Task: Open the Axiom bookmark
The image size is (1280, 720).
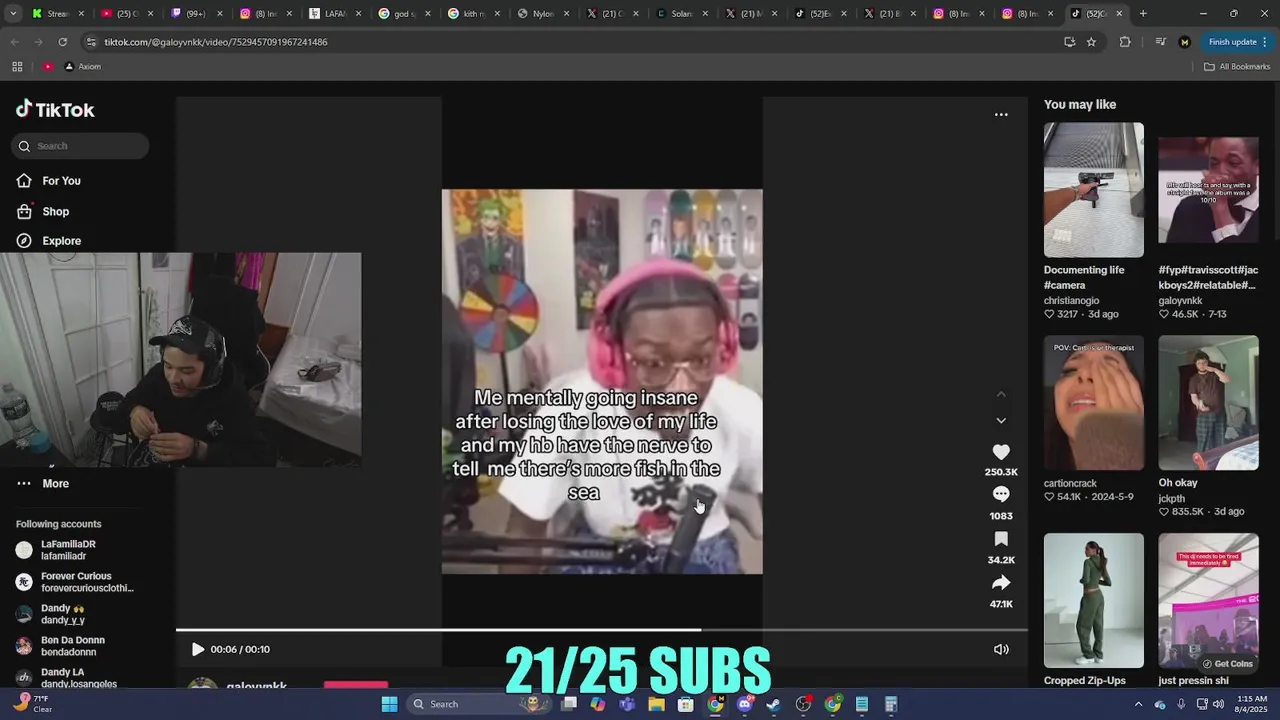Action: [83, 67]
